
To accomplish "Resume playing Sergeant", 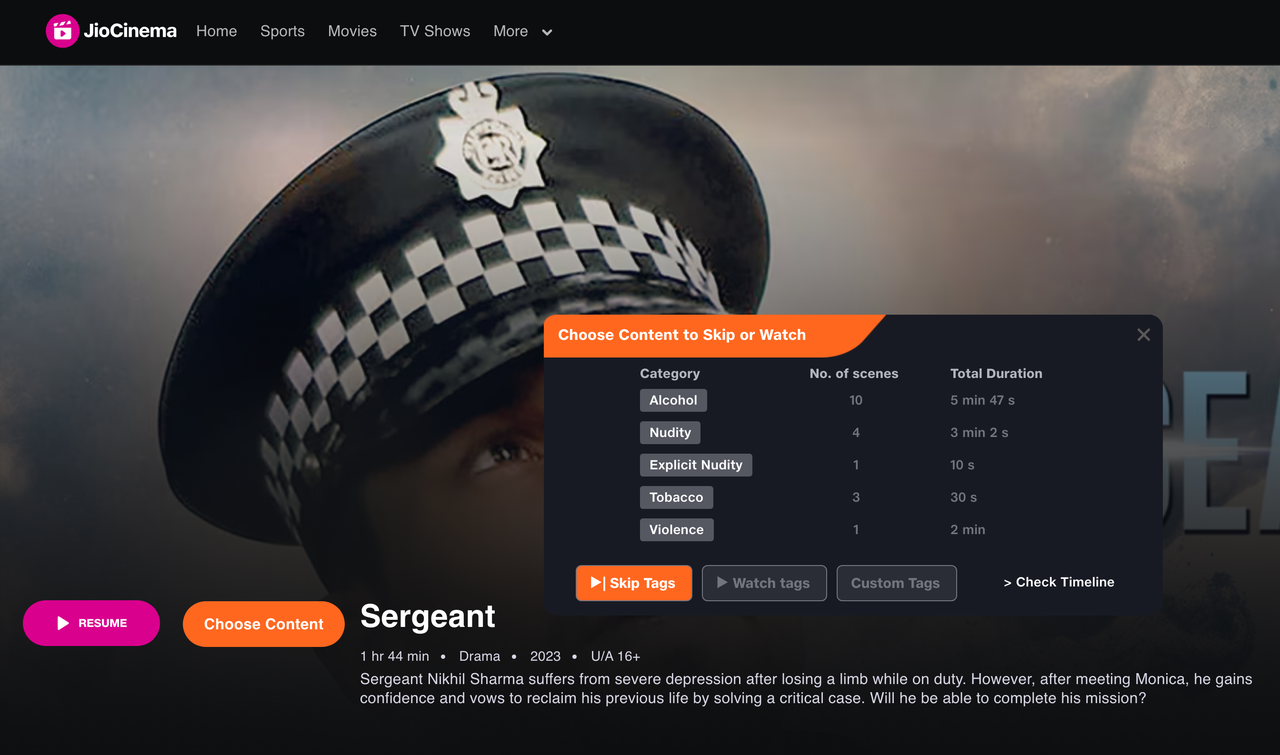I will tap(91, 623).
